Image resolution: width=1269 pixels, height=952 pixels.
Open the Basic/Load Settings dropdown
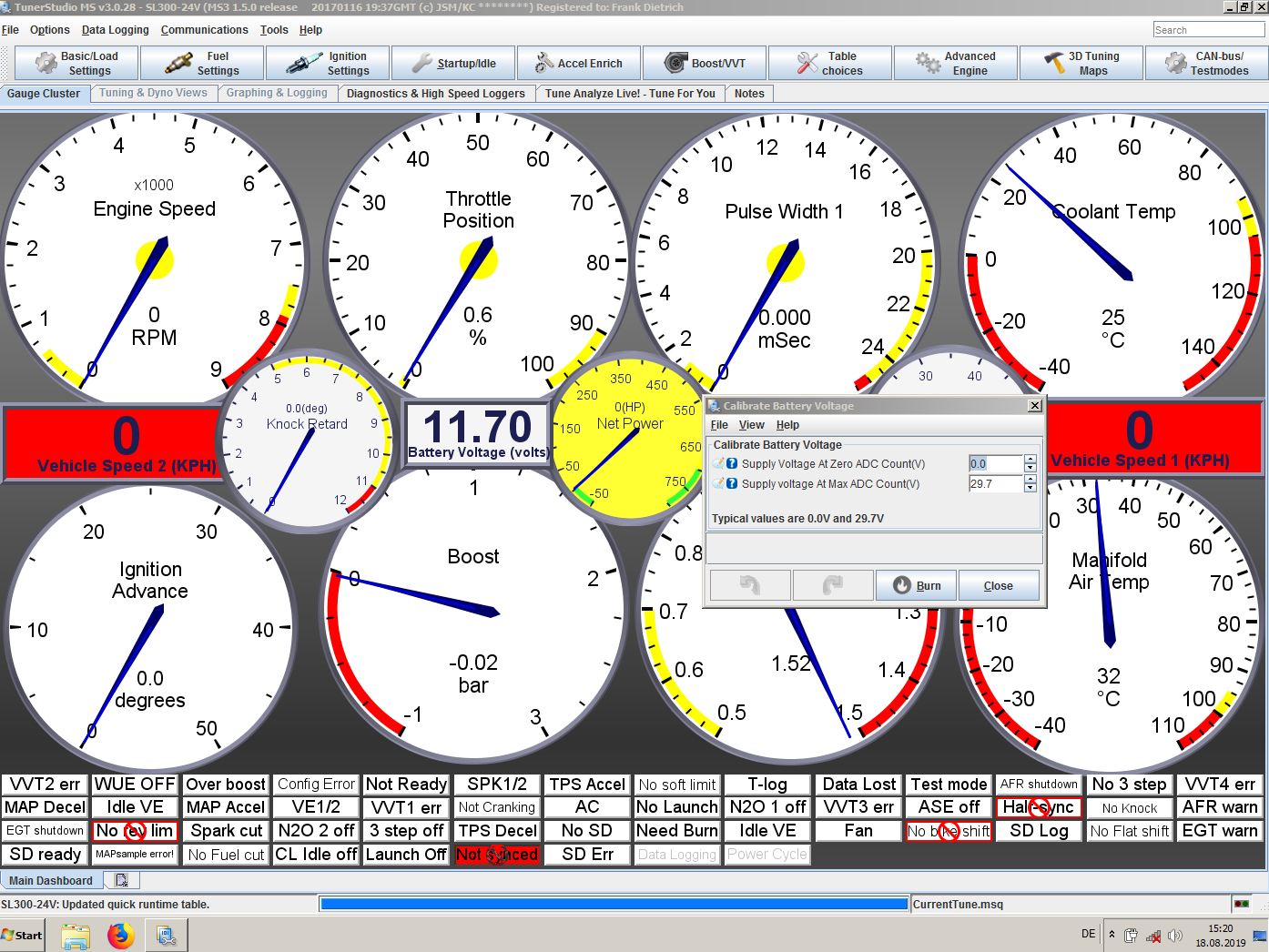pos(77,64)
